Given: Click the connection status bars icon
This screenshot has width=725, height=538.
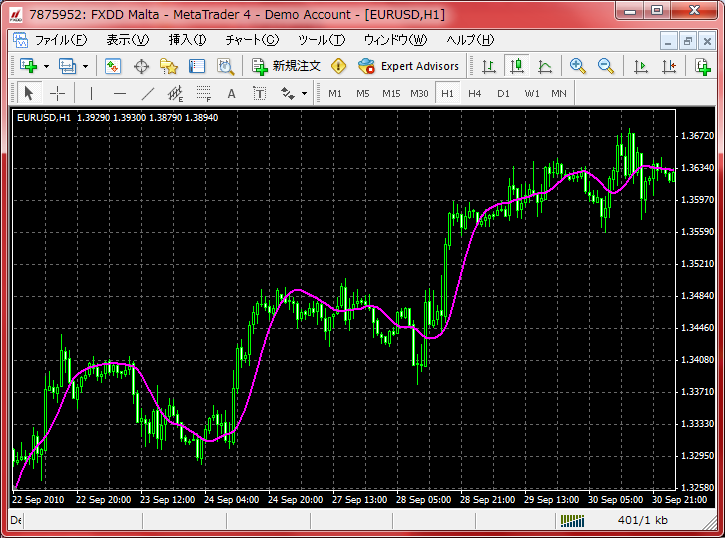Looking at the screenshot, I should (572, 521).
